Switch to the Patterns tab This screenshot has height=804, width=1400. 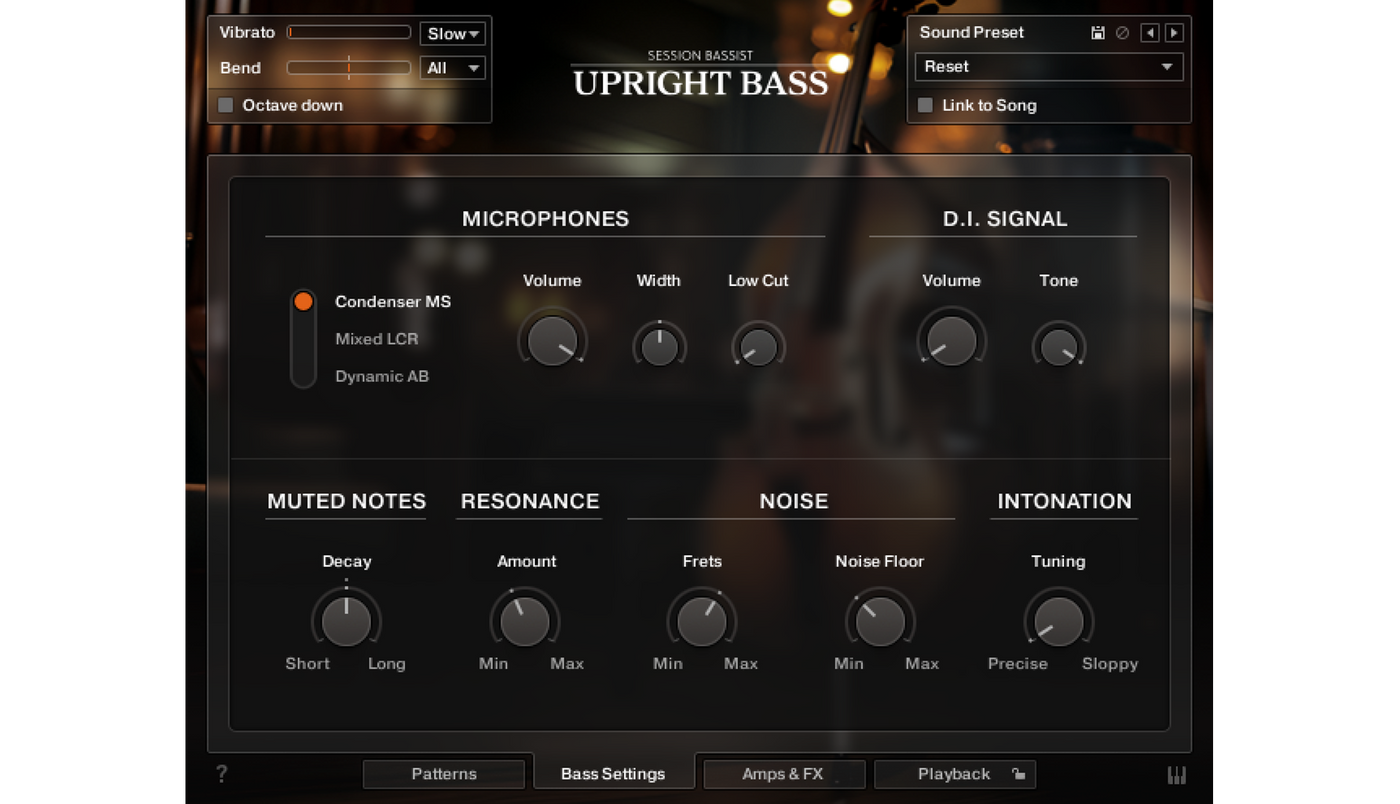click(x=444, y=774)
